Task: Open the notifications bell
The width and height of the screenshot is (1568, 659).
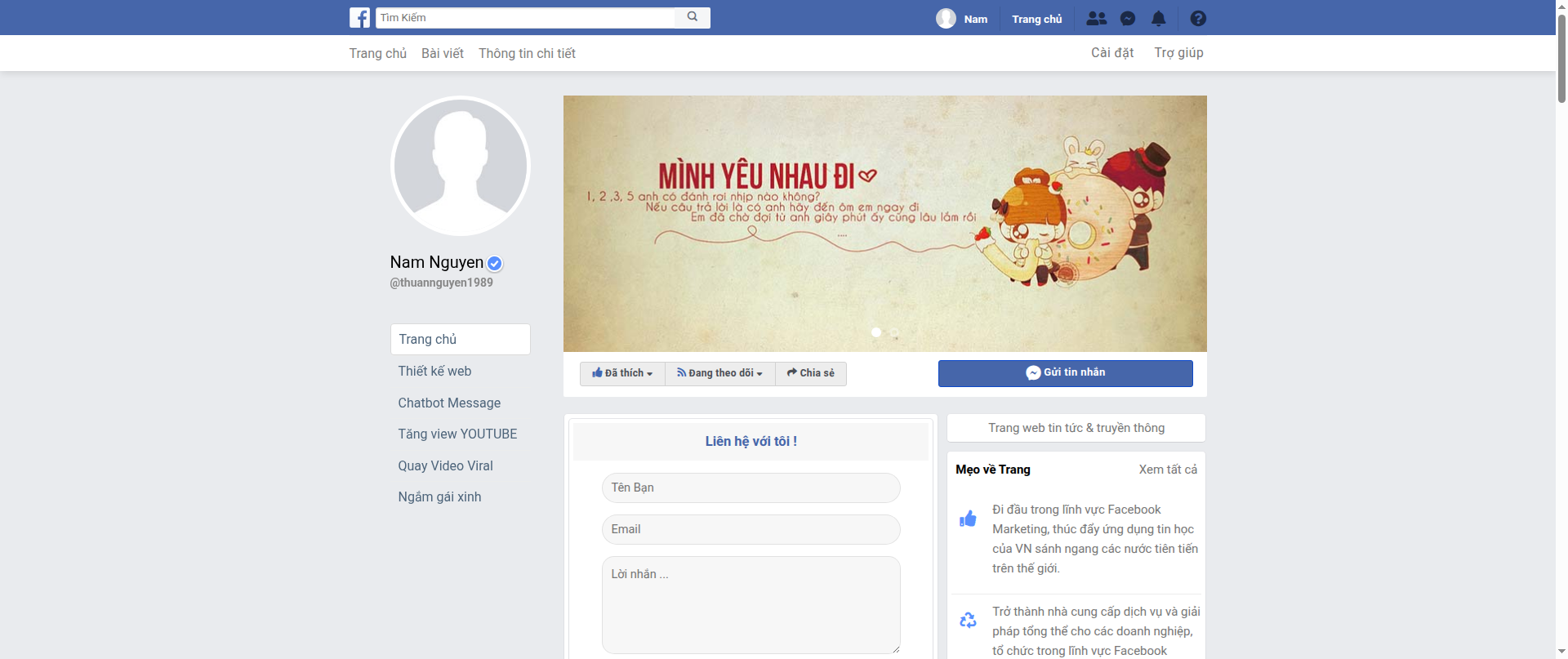Action: [1158, 18]
